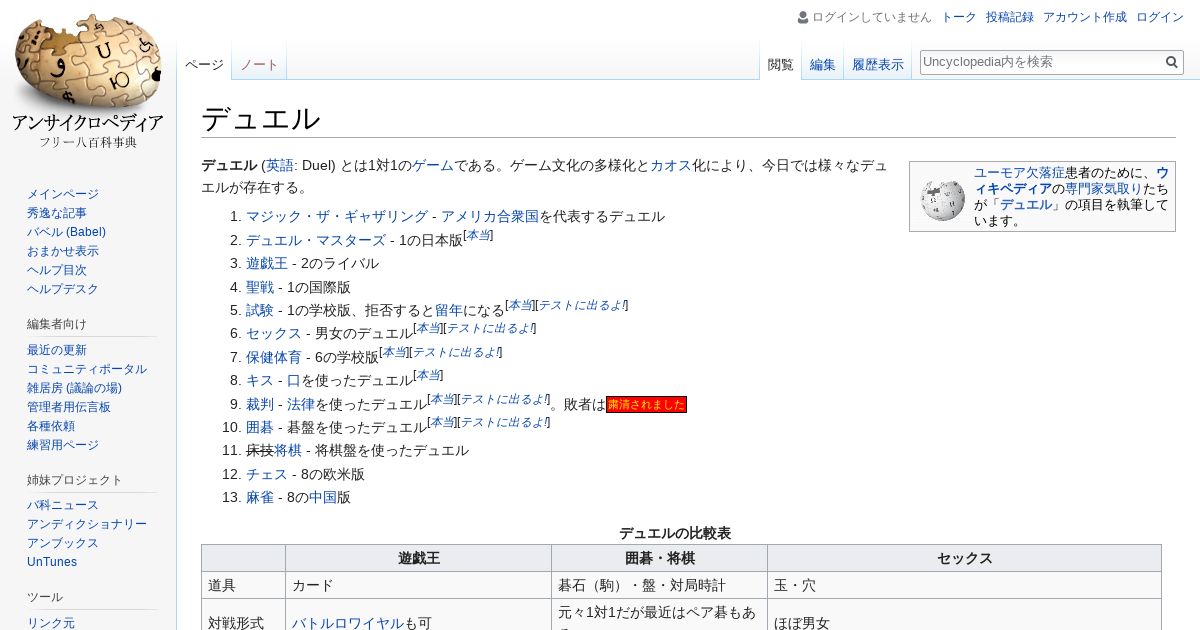Click the red 粛清されました badge
The width and height of the screenshot is (1200, 630).
[646, 404]
